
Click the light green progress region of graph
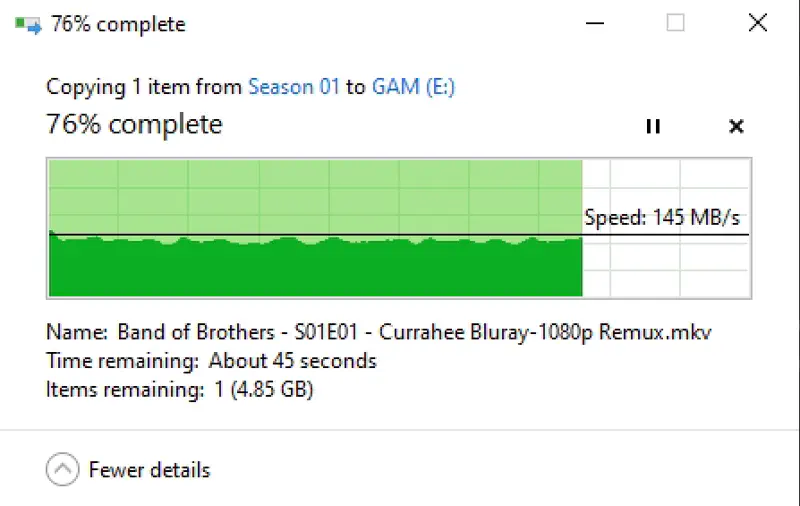[315, 195]
